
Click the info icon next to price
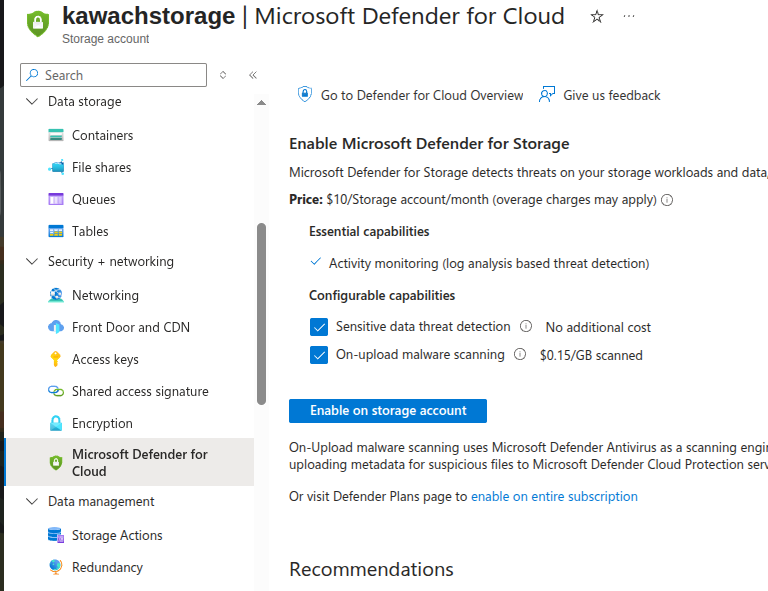point(667,200)
